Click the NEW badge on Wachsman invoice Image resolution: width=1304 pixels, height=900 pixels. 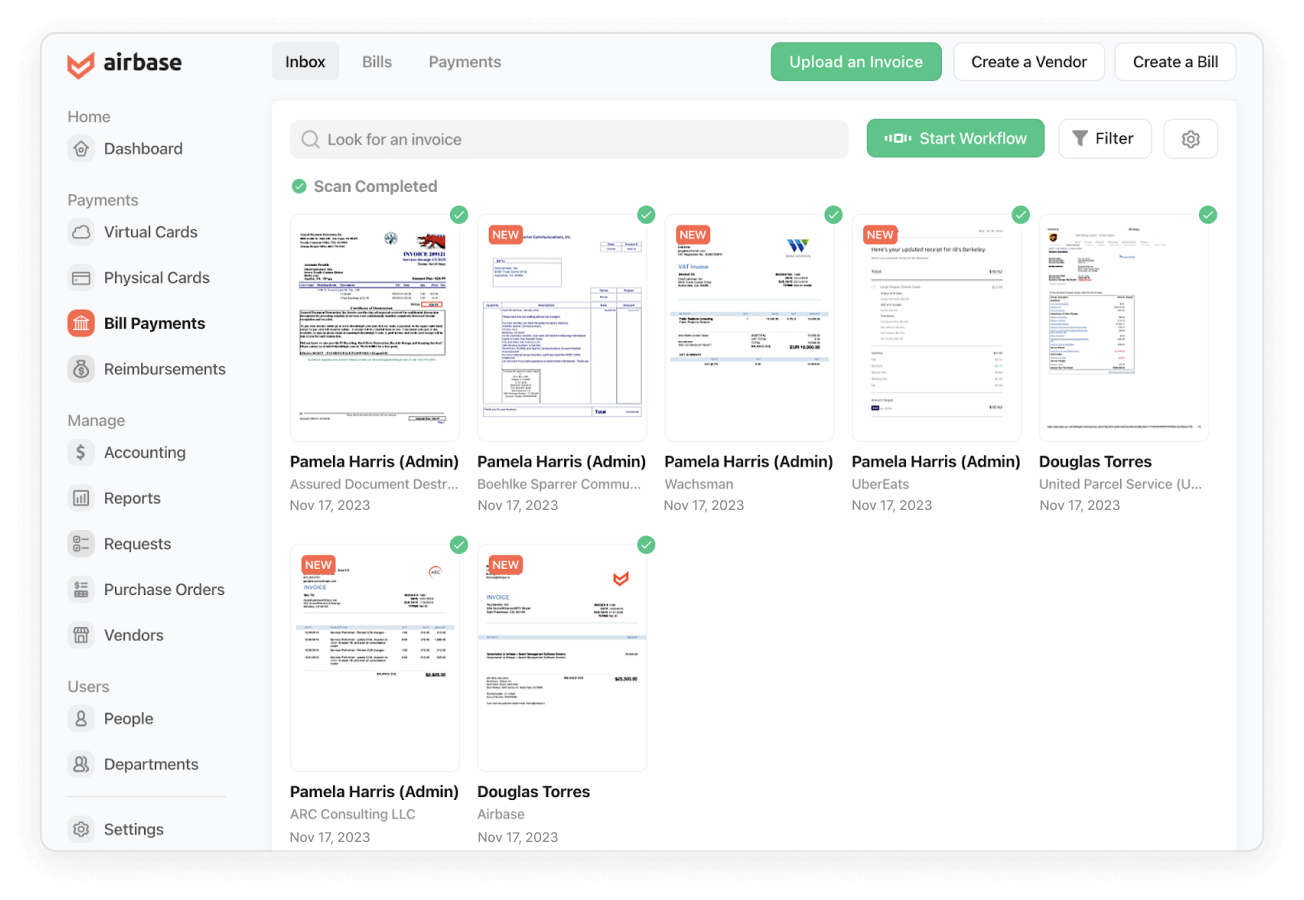[693, 235]
